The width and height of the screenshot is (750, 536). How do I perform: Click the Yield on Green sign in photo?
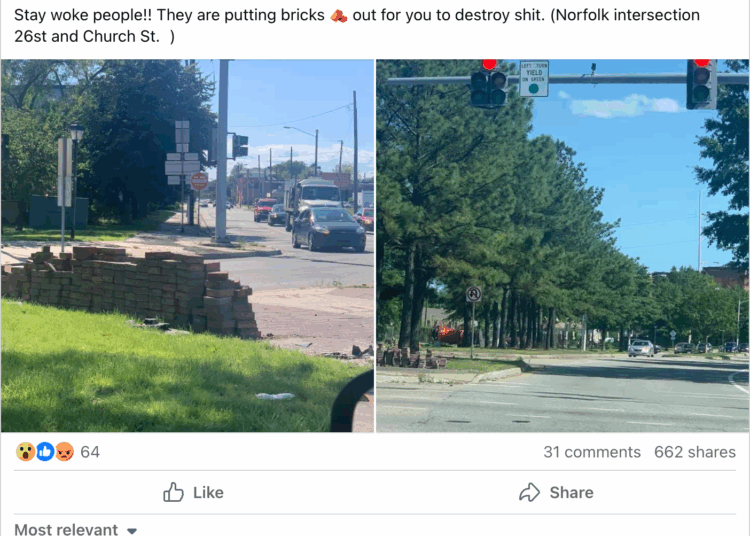tap(534, 78)
